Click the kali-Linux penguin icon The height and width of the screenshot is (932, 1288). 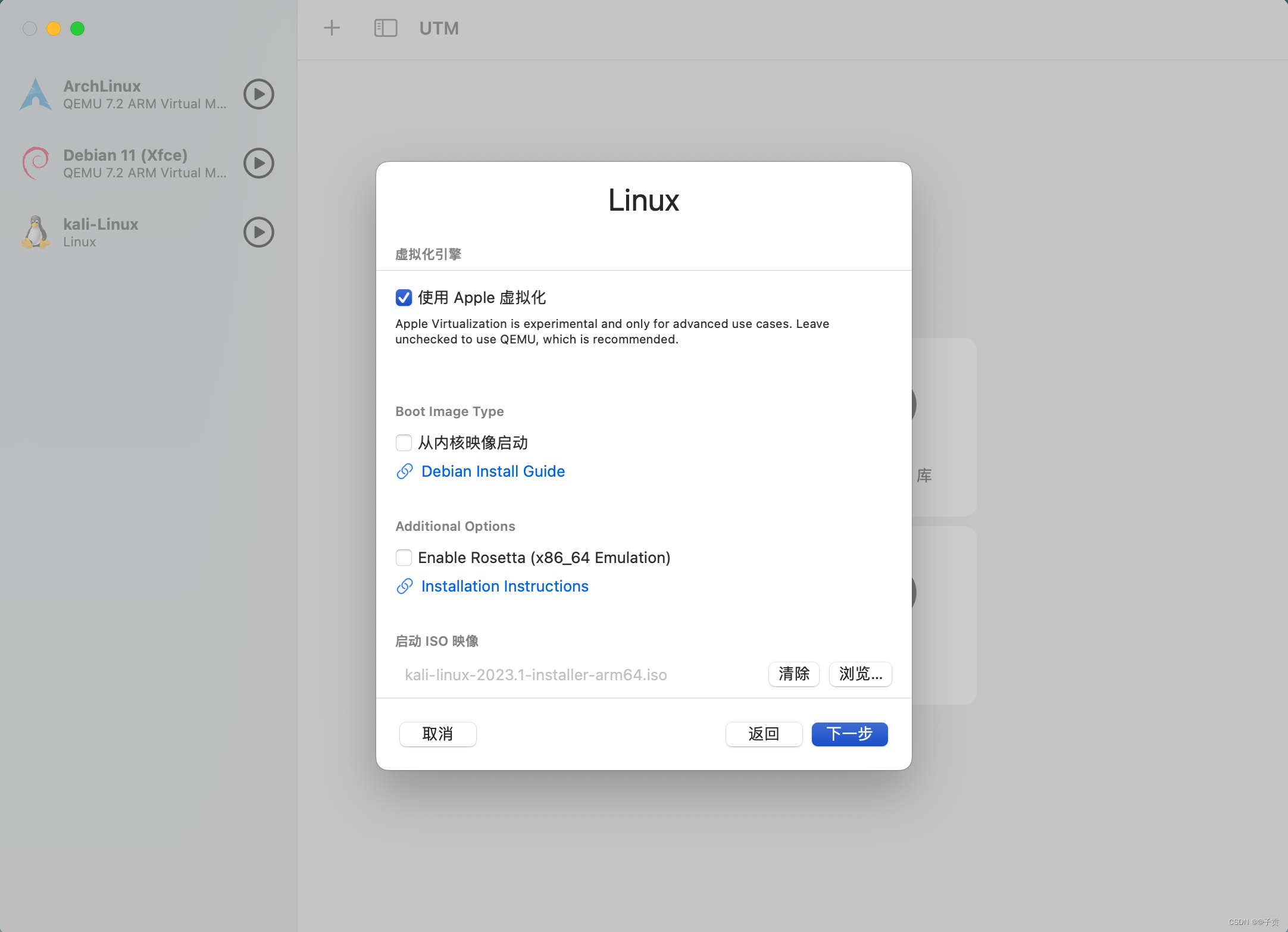pos(36,232)
